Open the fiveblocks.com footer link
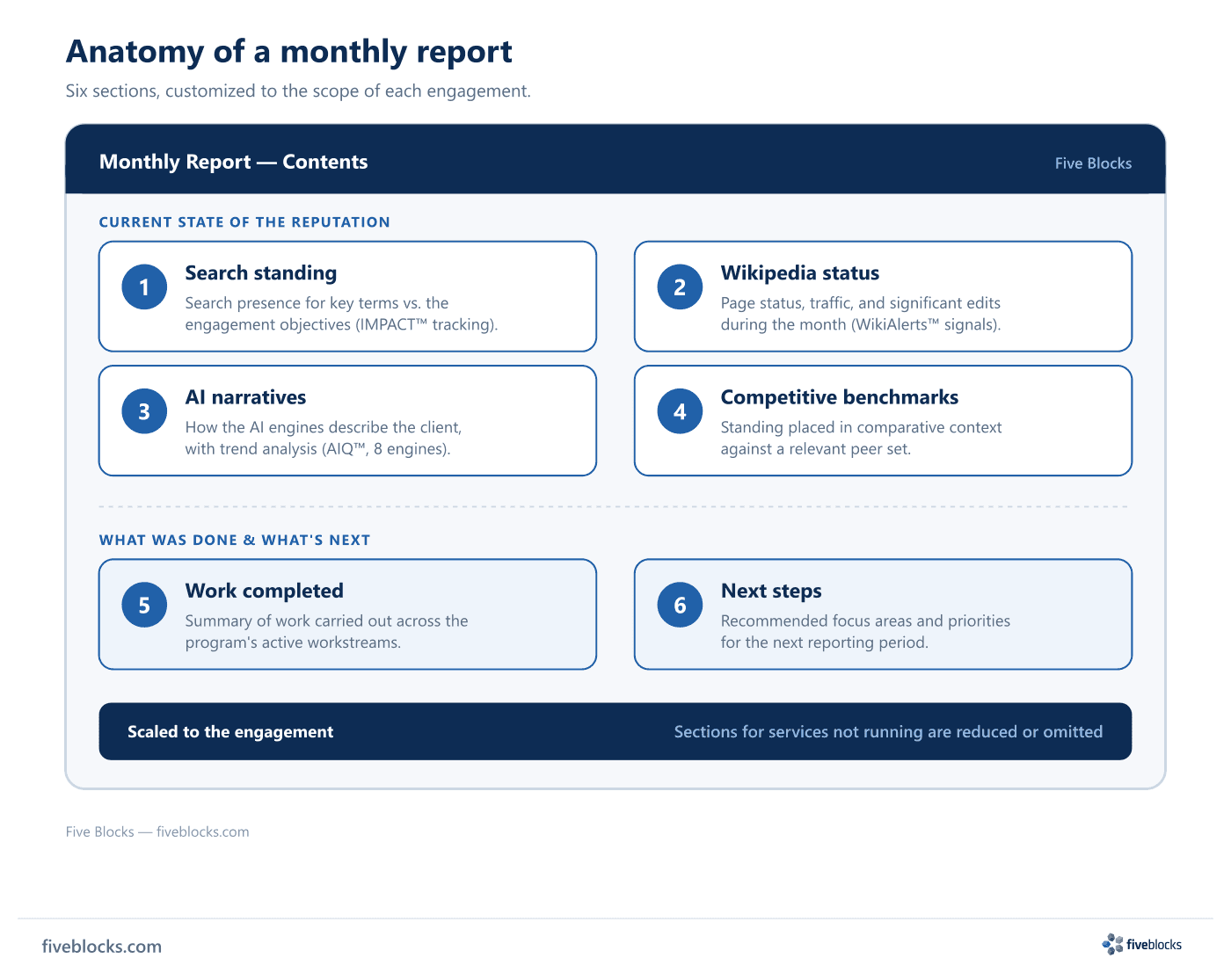 pyautogui.click(x=102, y=947)
